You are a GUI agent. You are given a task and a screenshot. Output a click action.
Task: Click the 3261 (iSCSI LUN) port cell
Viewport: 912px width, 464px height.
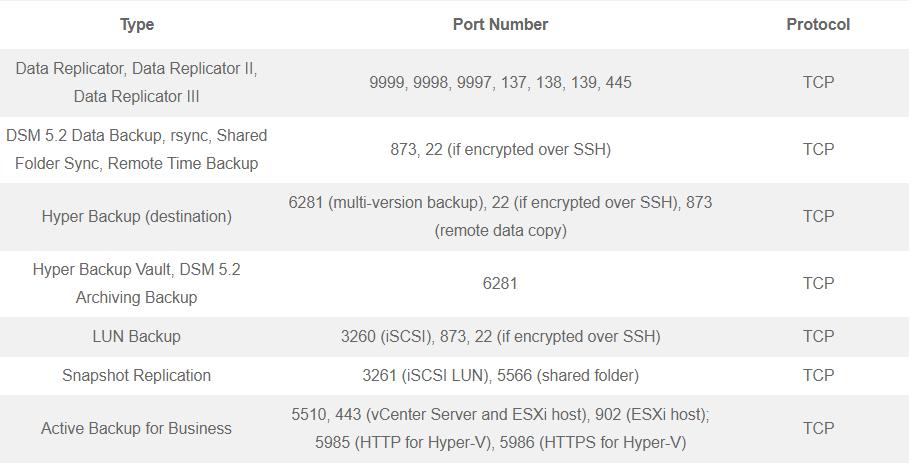point(500,375)
